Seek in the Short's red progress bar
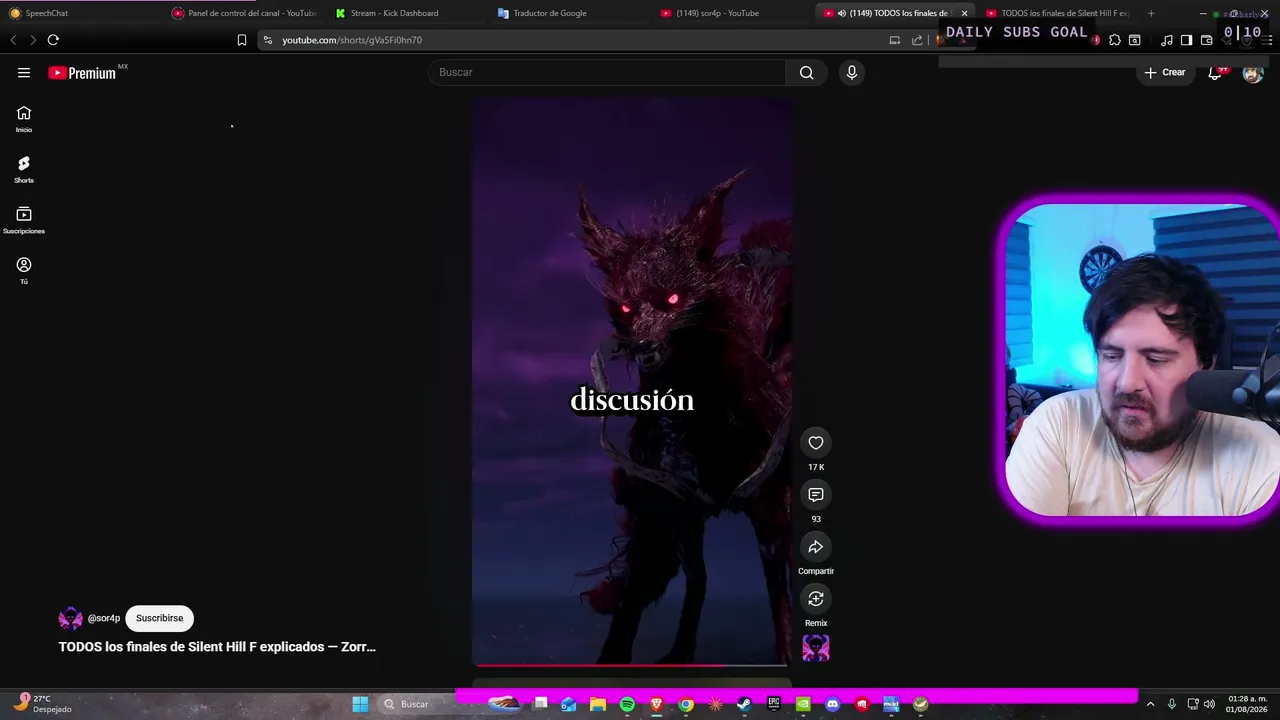The image size is (1280, 720). point(630,664)
